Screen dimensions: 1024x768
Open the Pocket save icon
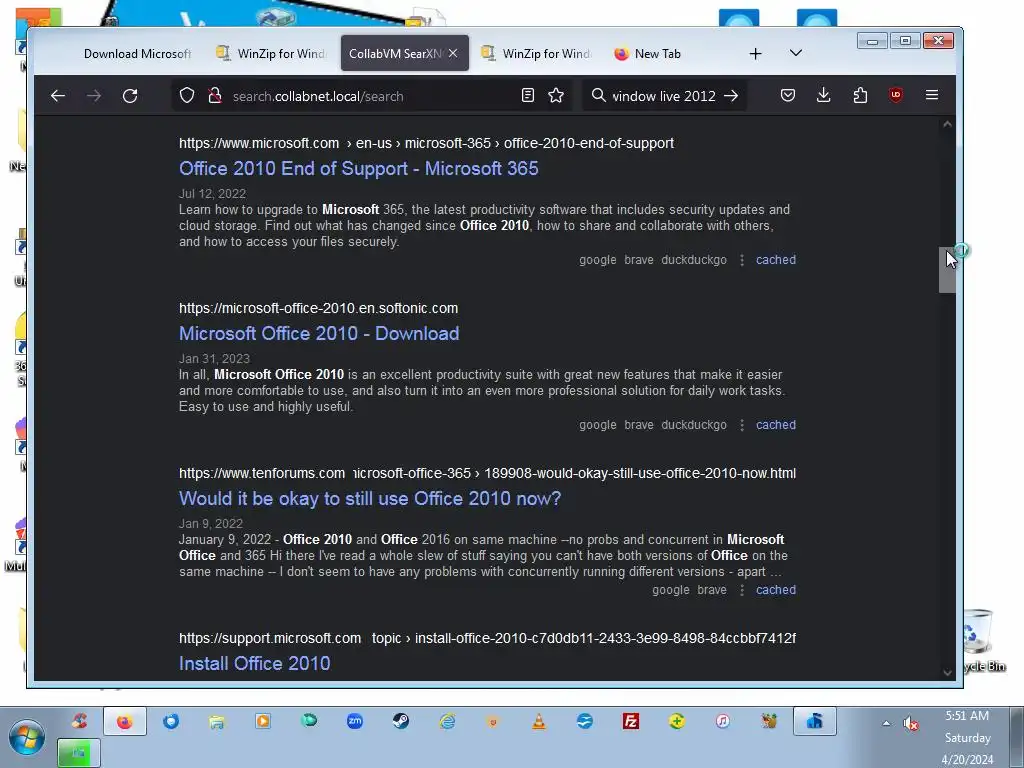pos(788,95)
